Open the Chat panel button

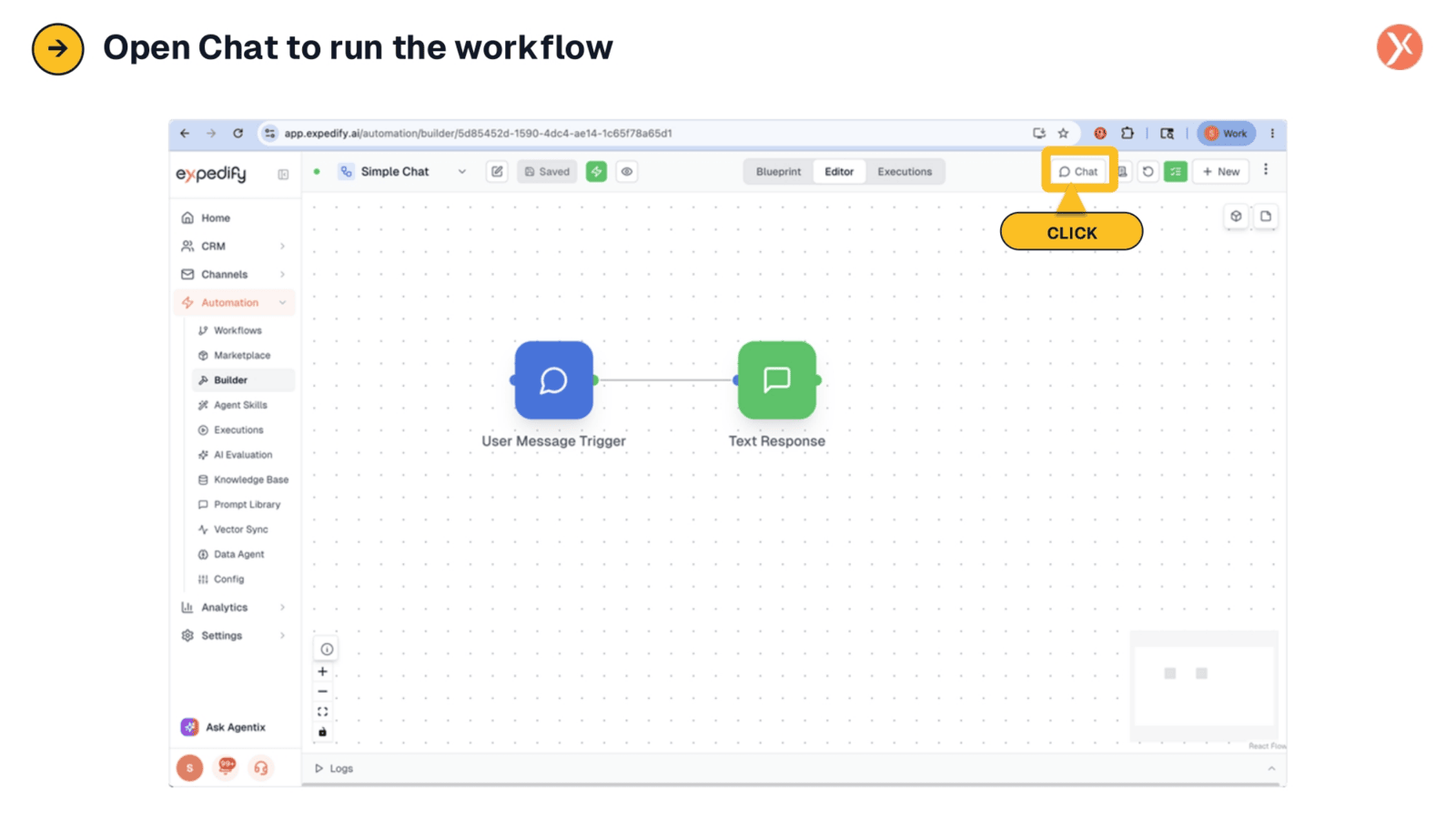[1078, 171]
